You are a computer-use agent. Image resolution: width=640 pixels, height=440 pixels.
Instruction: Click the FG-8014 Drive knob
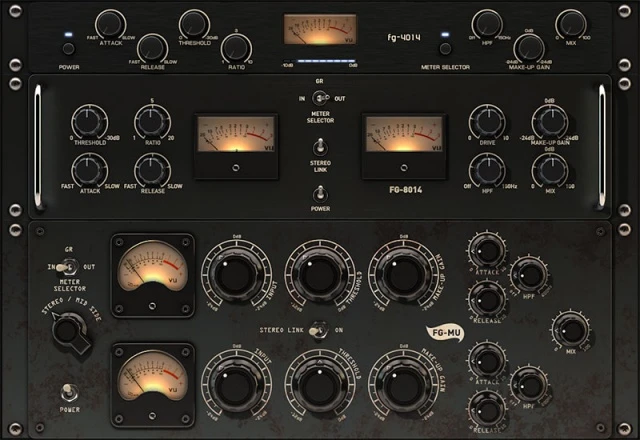pyautogui.click(x=486, y=122)
